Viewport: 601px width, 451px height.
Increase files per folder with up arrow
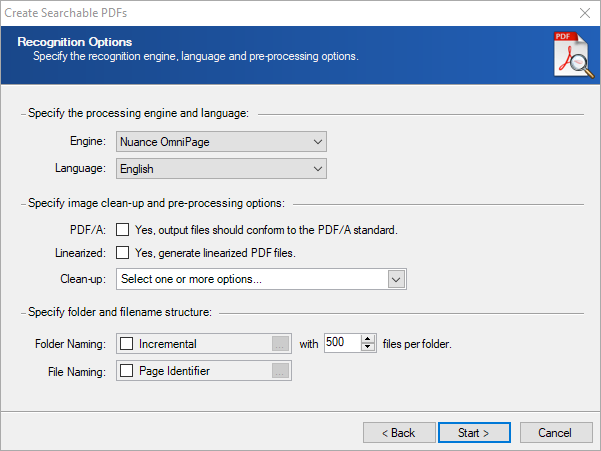(x=368, y=339)
